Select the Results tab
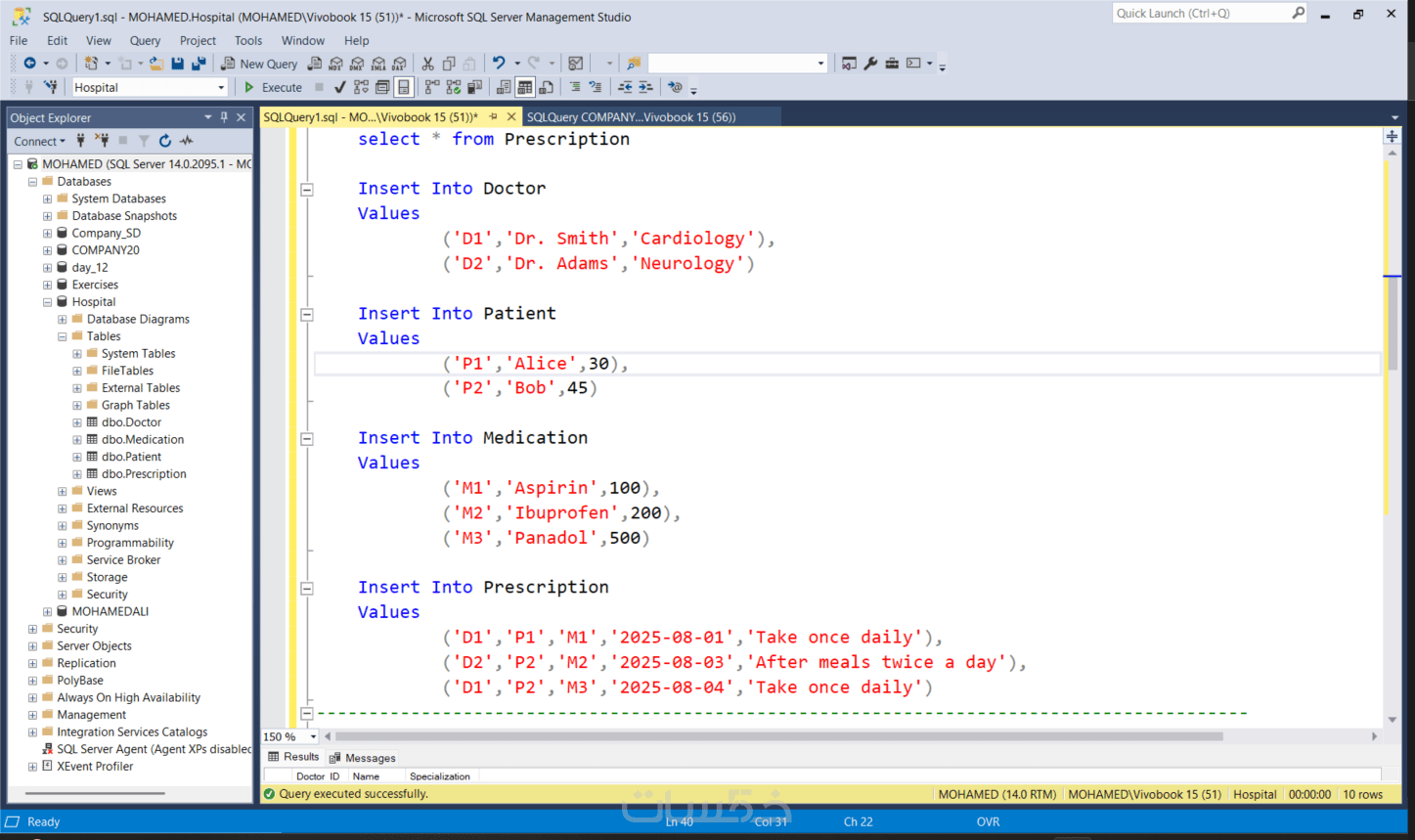 (x=294, y=757)
